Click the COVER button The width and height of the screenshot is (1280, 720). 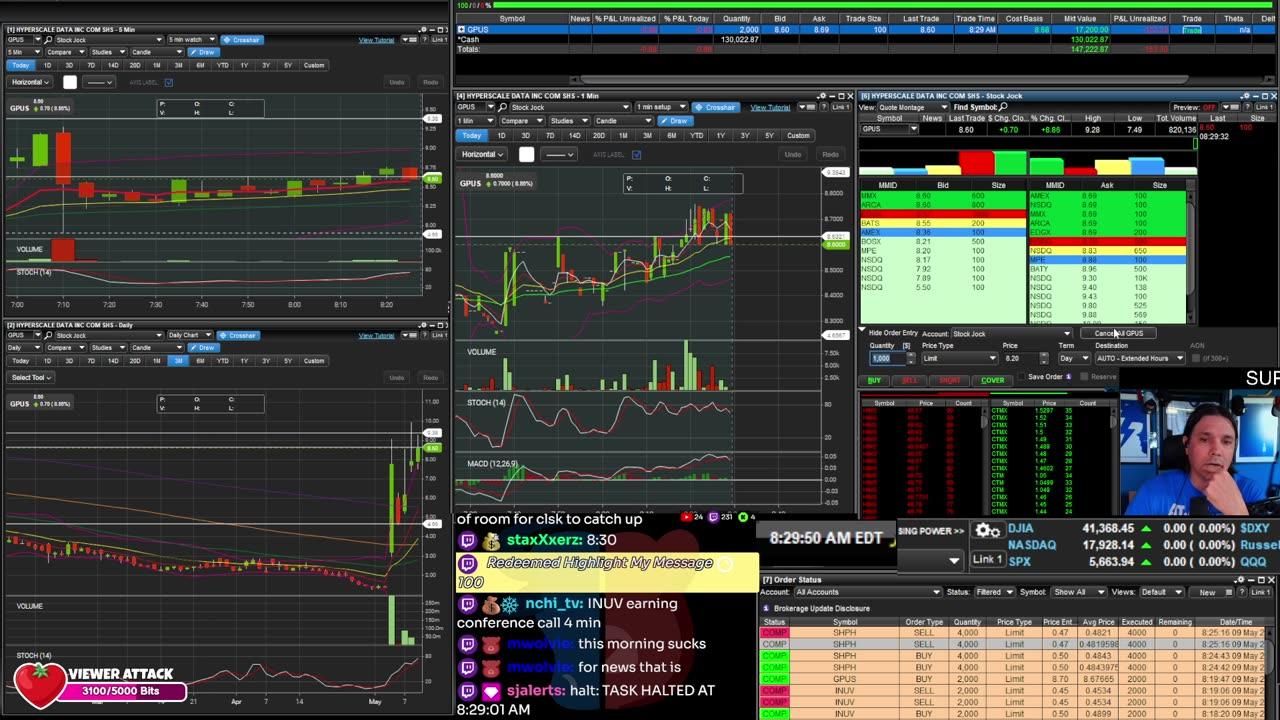(x=993, y=380)
